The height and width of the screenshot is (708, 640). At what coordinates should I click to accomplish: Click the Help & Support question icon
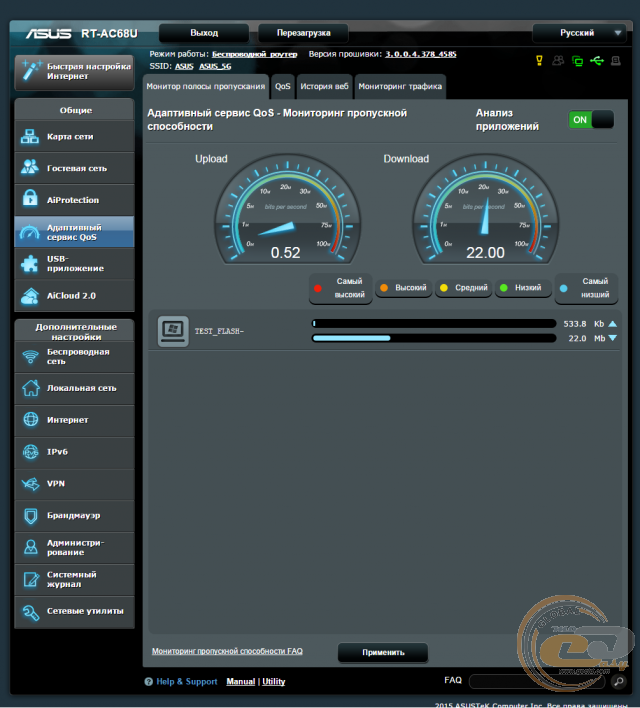coord(149,682)
